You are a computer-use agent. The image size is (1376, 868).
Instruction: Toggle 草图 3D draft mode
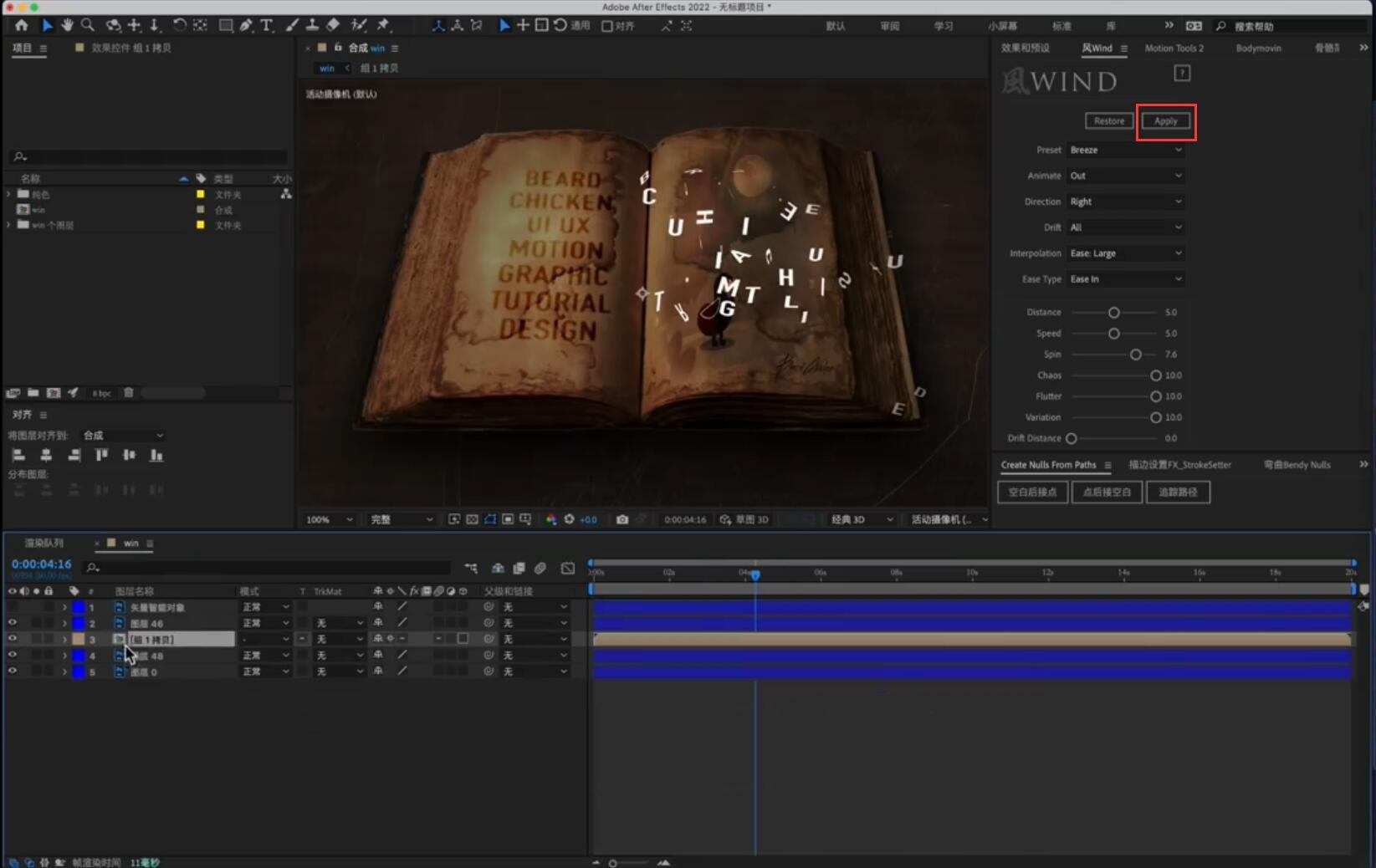[x=744, y=519]
